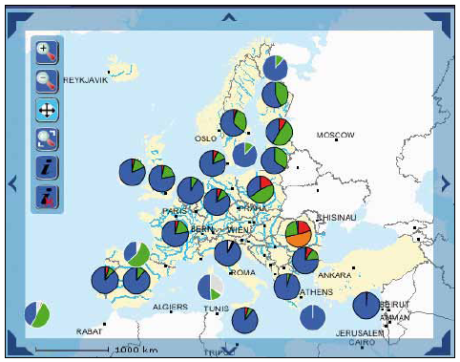Click the PARIS city label

point(174,211)
